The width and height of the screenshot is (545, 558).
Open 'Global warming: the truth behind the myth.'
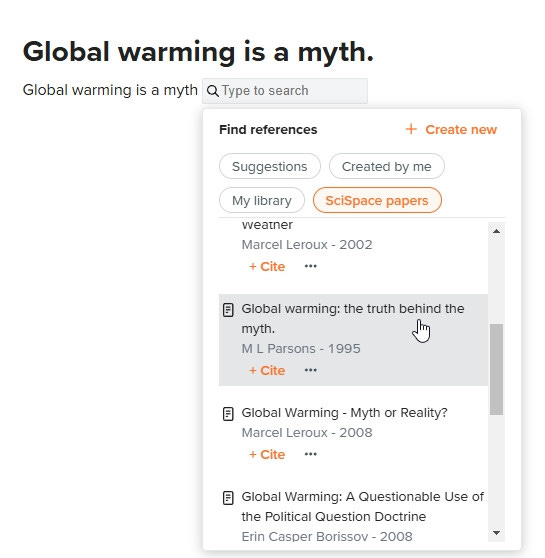tap(353, 319)
